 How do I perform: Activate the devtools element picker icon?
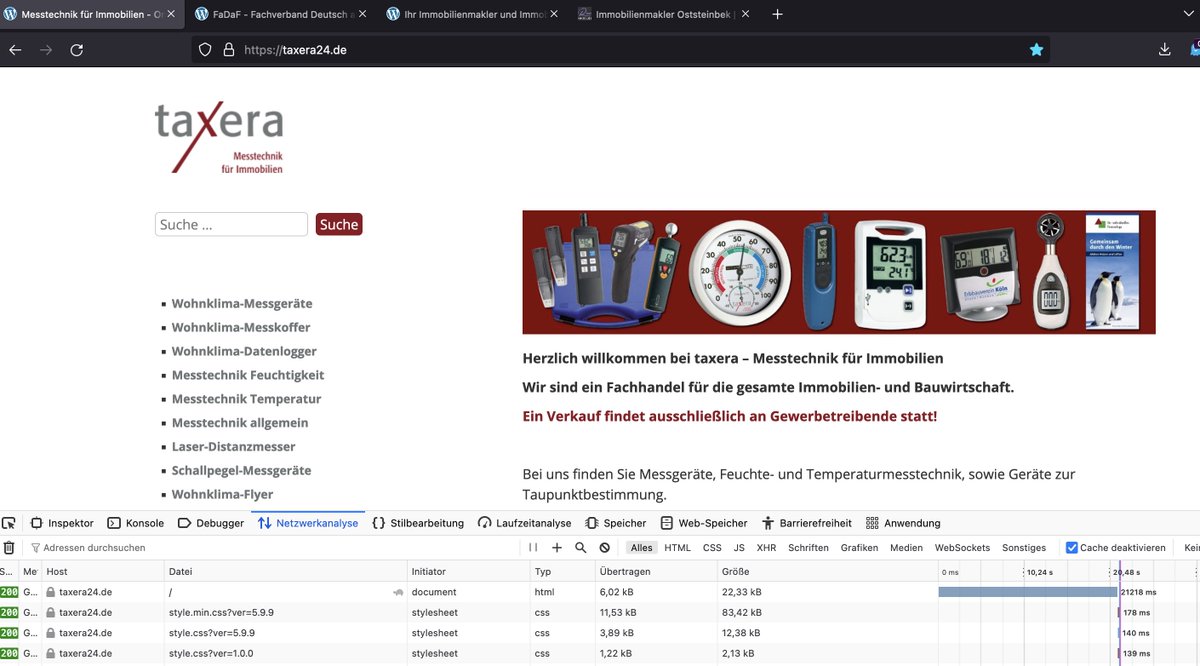[x=9, y=523]
